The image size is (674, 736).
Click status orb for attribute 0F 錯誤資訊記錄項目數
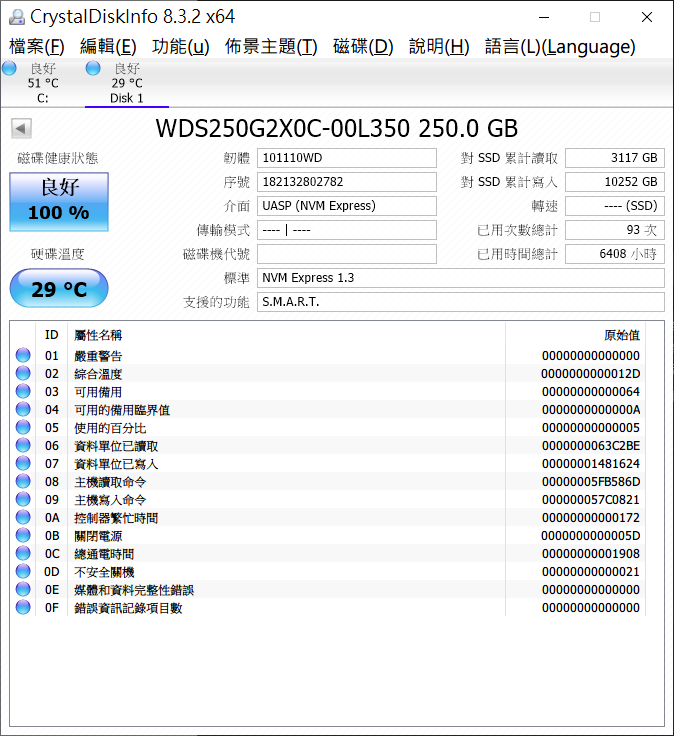pos(23,607)
